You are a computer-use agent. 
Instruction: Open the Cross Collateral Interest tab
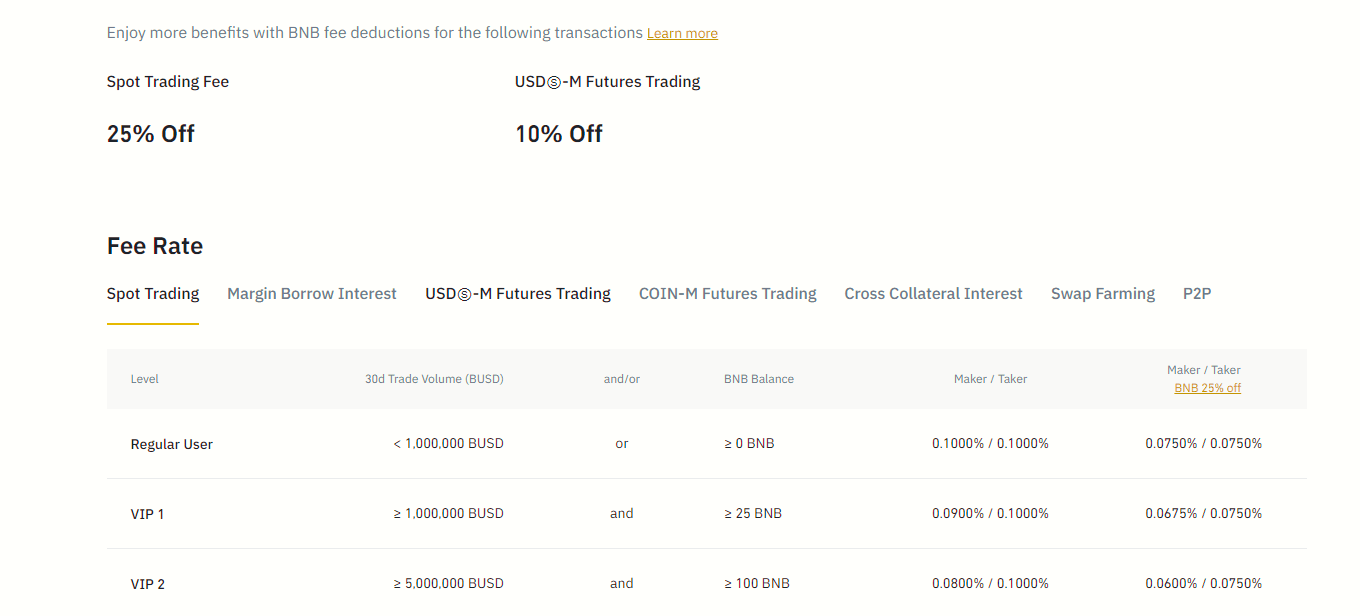[933, 293]
